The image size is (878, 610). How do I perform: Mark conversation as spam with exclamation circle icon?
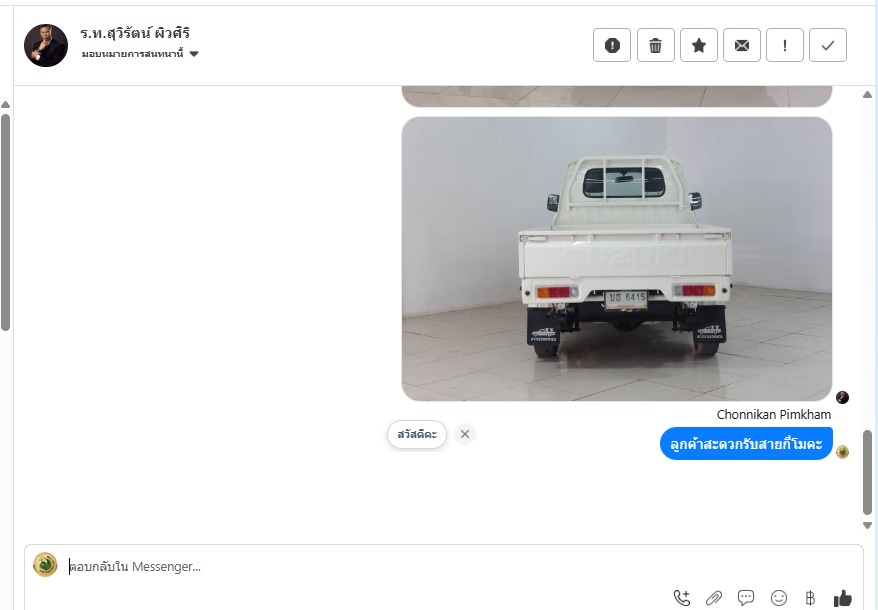(x=611, y=45)
